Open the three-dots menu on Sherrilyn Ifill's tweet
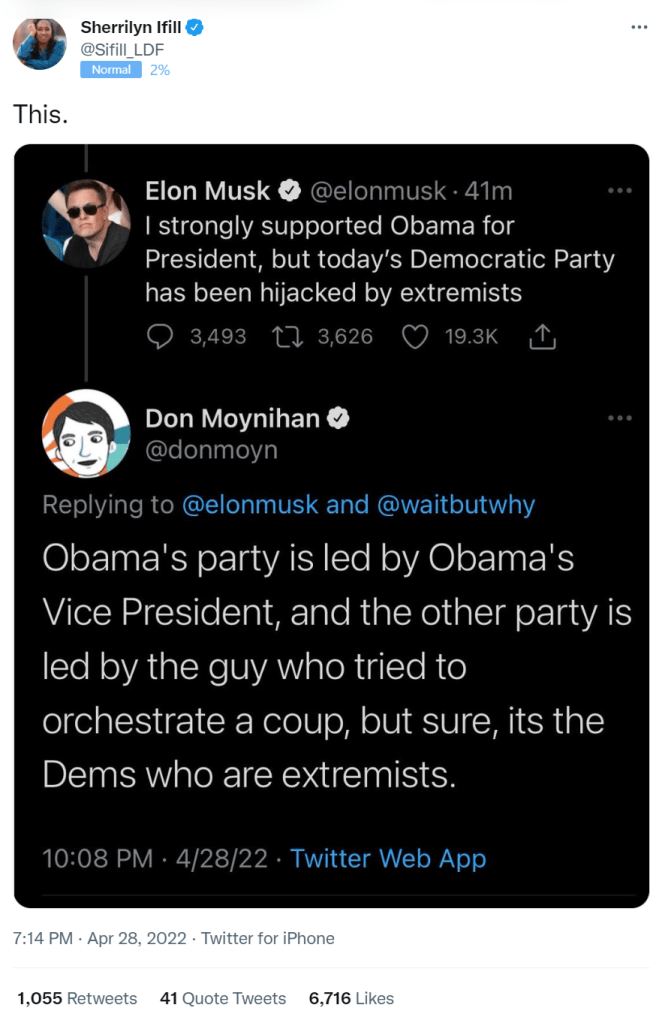This screenshot has width=665, height=1023. [640, 27]
